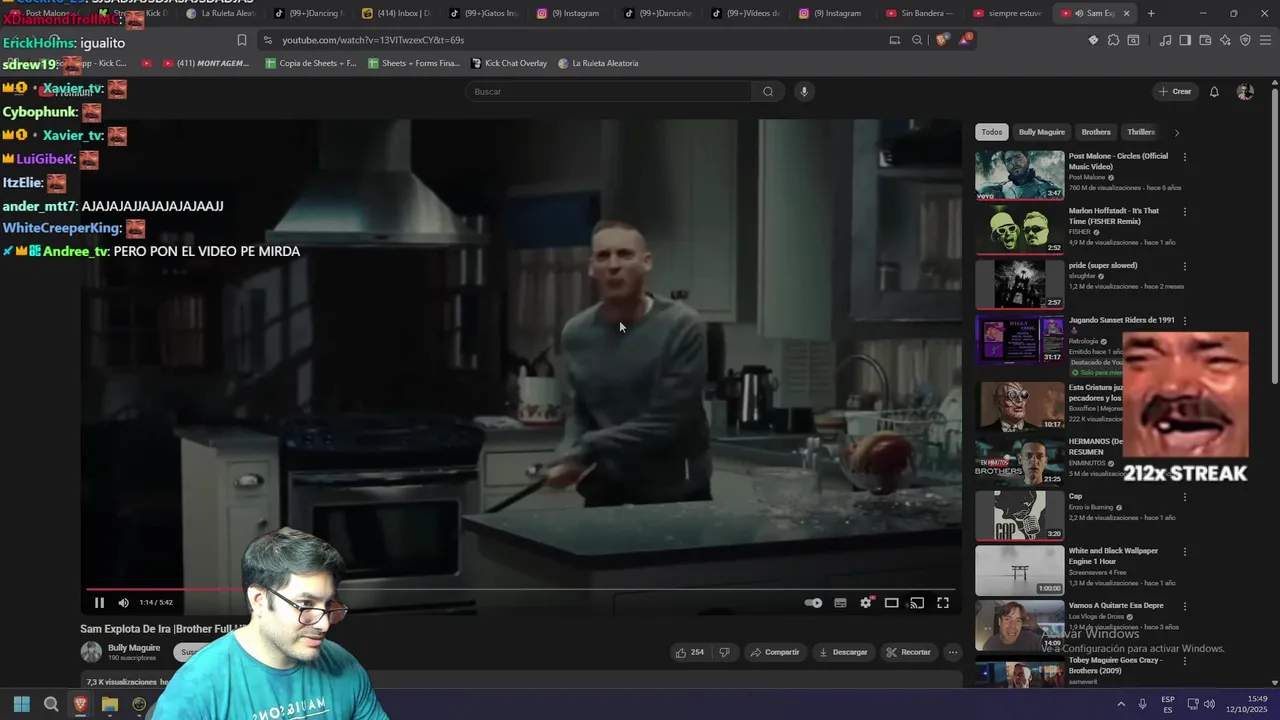Open the browser extensions puzzle icon
1280x720 pixels.
click(x=1113, y=40)
